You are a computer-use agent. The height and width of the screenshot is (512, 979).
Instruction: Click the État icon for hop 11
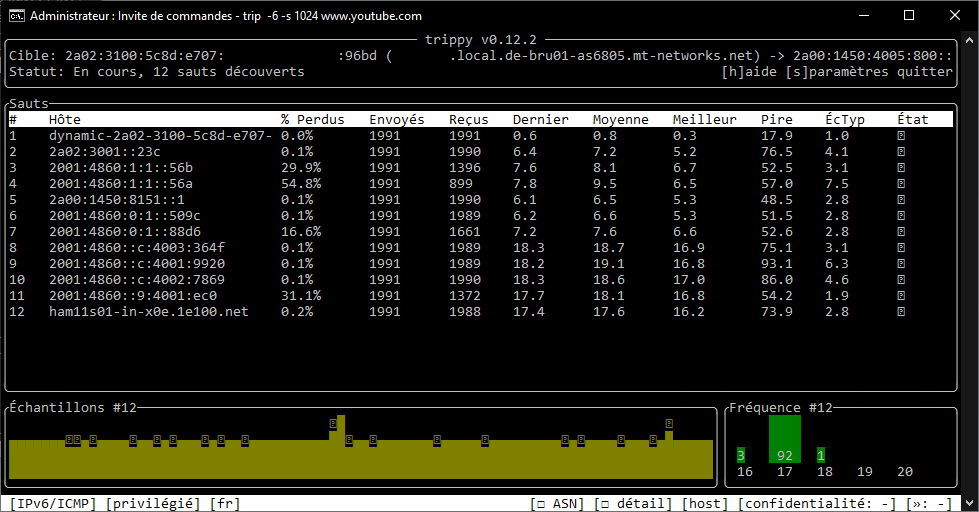pos(901,295)
